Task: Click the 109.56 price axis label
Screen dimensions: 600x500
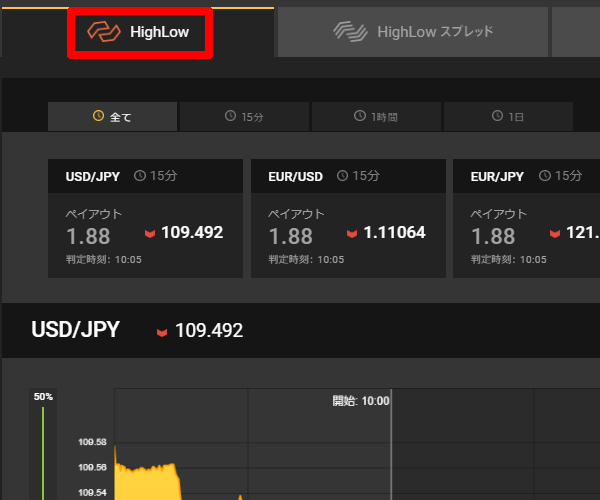Action: [x=92, y=467]
